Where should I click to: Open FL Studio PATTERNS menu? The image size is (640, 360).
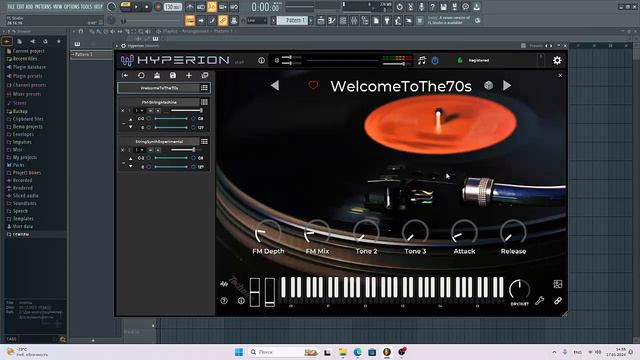43,7
